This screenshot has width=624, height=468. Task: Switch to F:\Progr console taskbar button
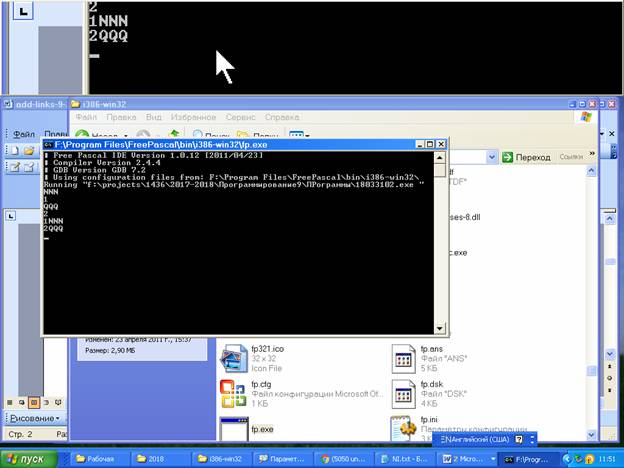[529, 459]
